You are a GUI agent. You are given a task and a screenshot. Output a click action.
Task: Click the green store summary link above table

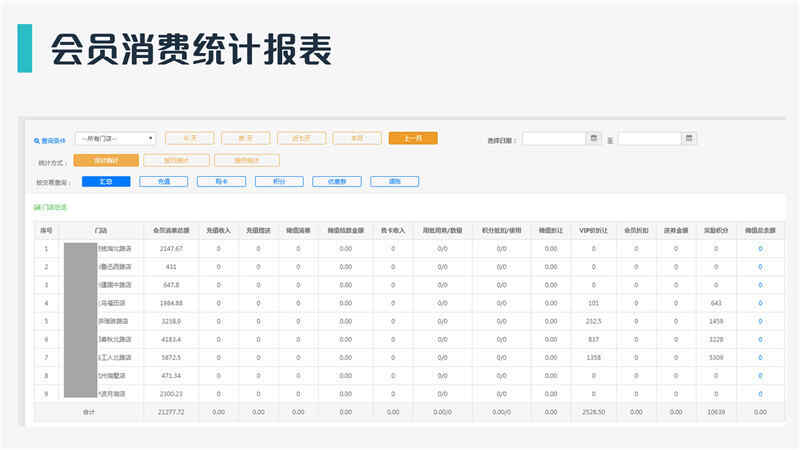tap(51, 208)
